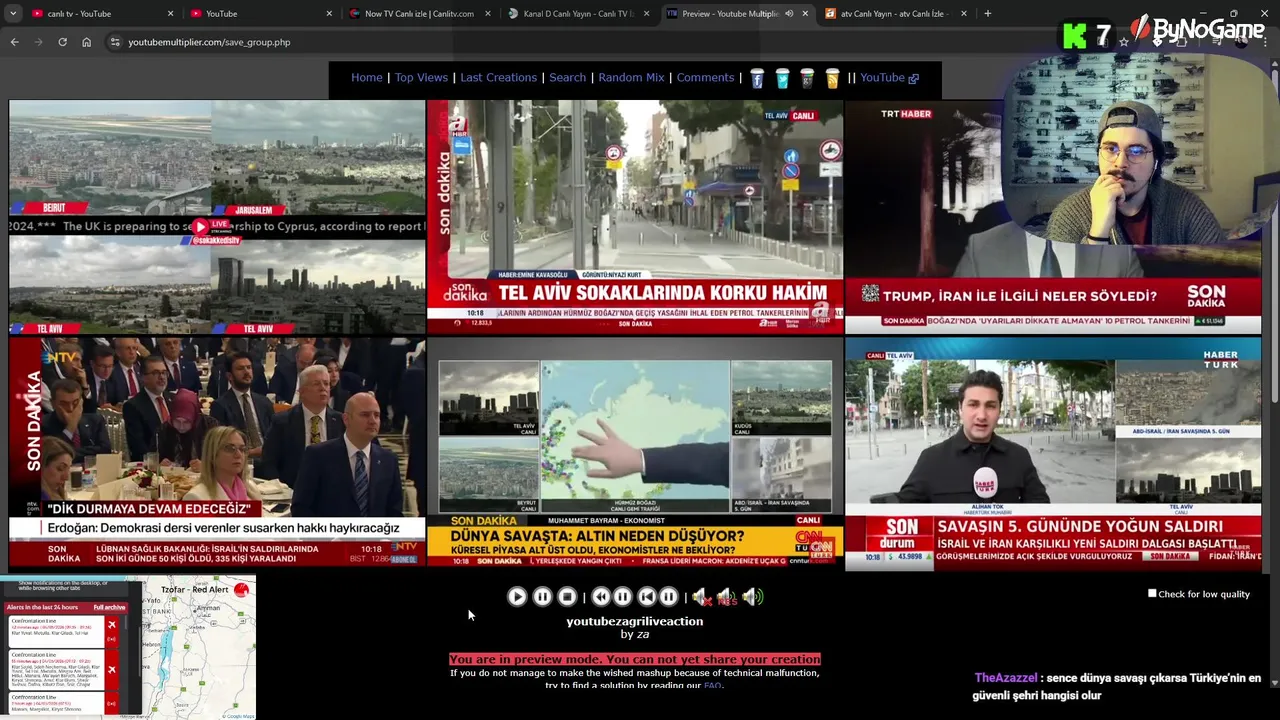Open the FAQ link
This screenshot has height=720, width=1280.
coord(712,686)
